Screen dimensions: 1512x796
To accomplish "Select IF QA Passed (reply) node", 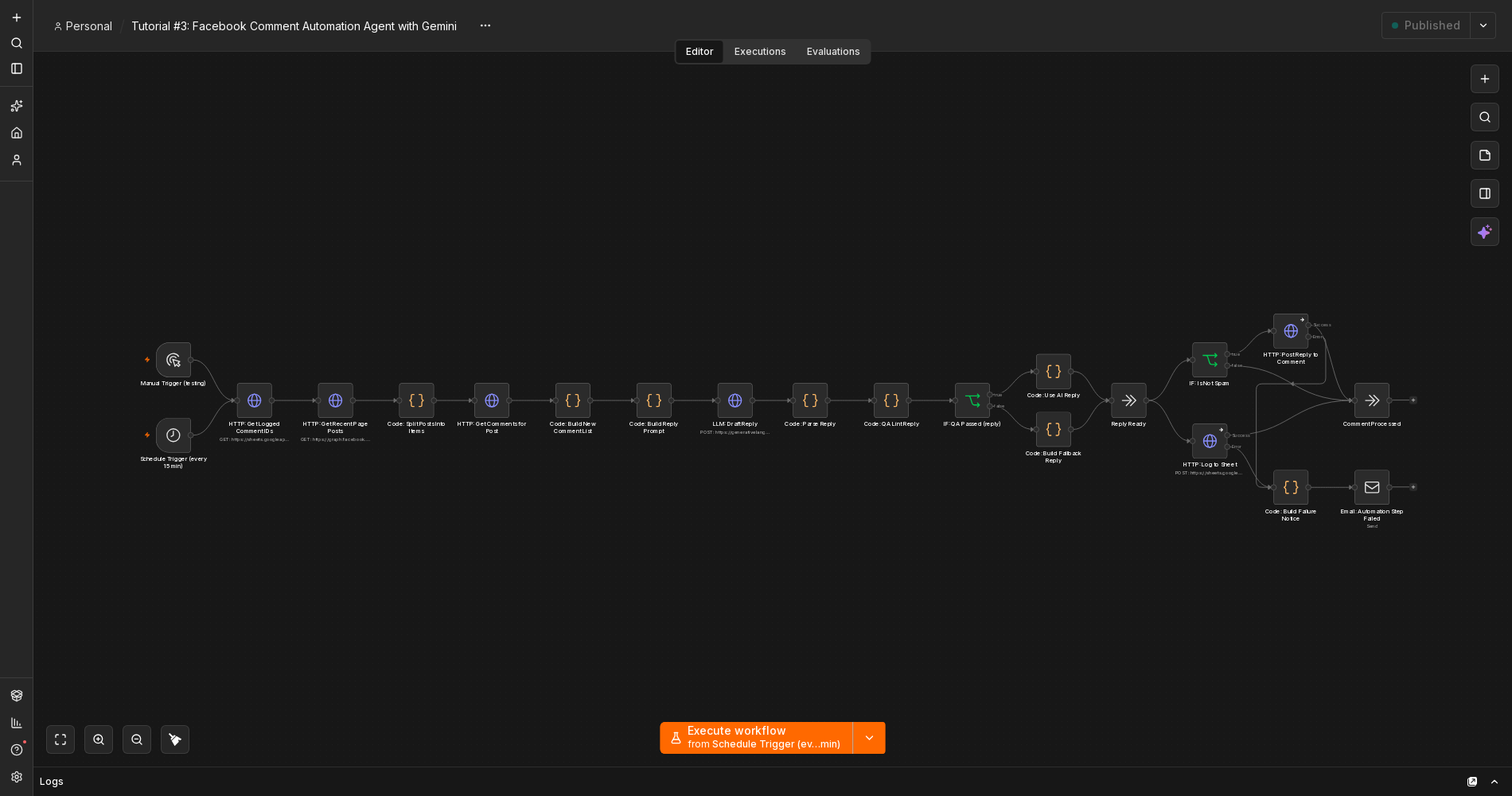I will pyautogui.click(x=972, y=400).
